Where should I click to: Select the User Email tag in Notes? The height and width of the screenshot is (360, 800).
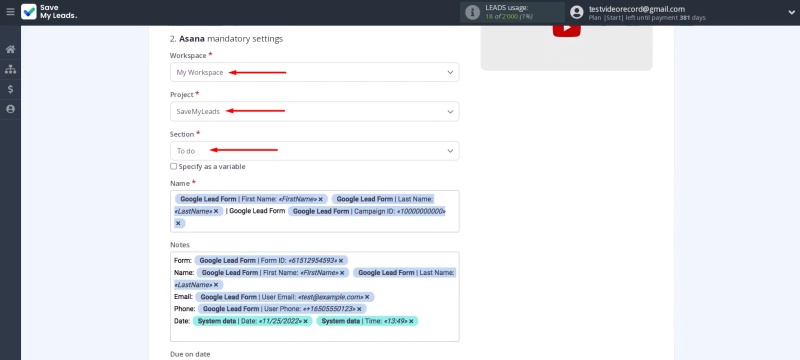(x=285, y=297)
